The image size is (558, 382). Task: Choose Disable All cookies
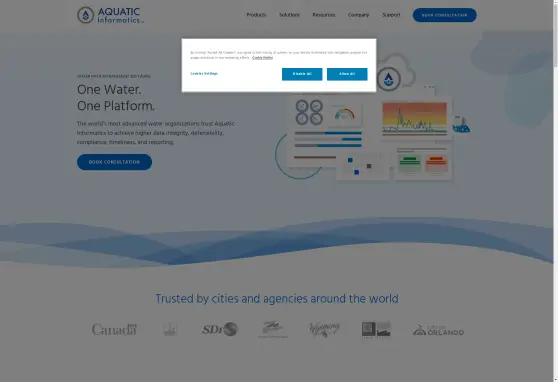[302, 74]
